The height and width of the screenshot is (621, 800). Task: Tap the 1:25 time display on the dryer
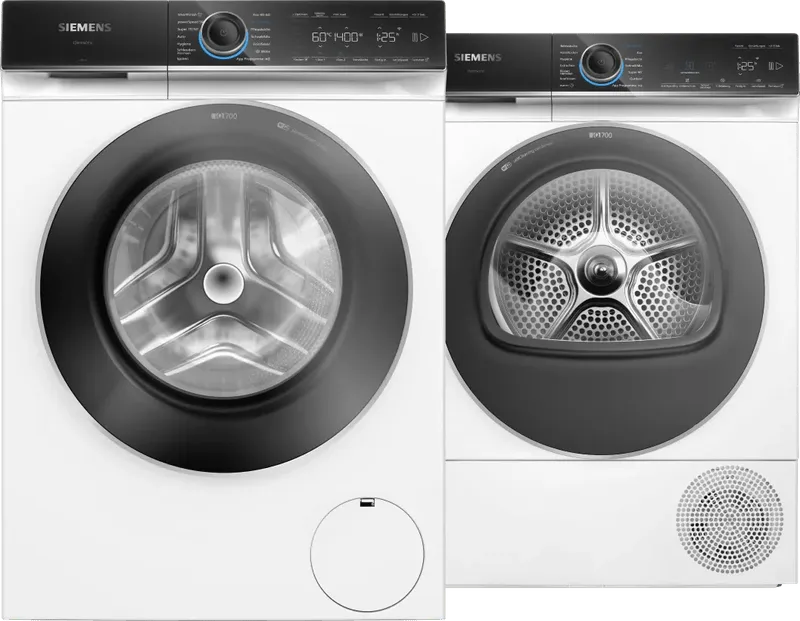(747, 66)
